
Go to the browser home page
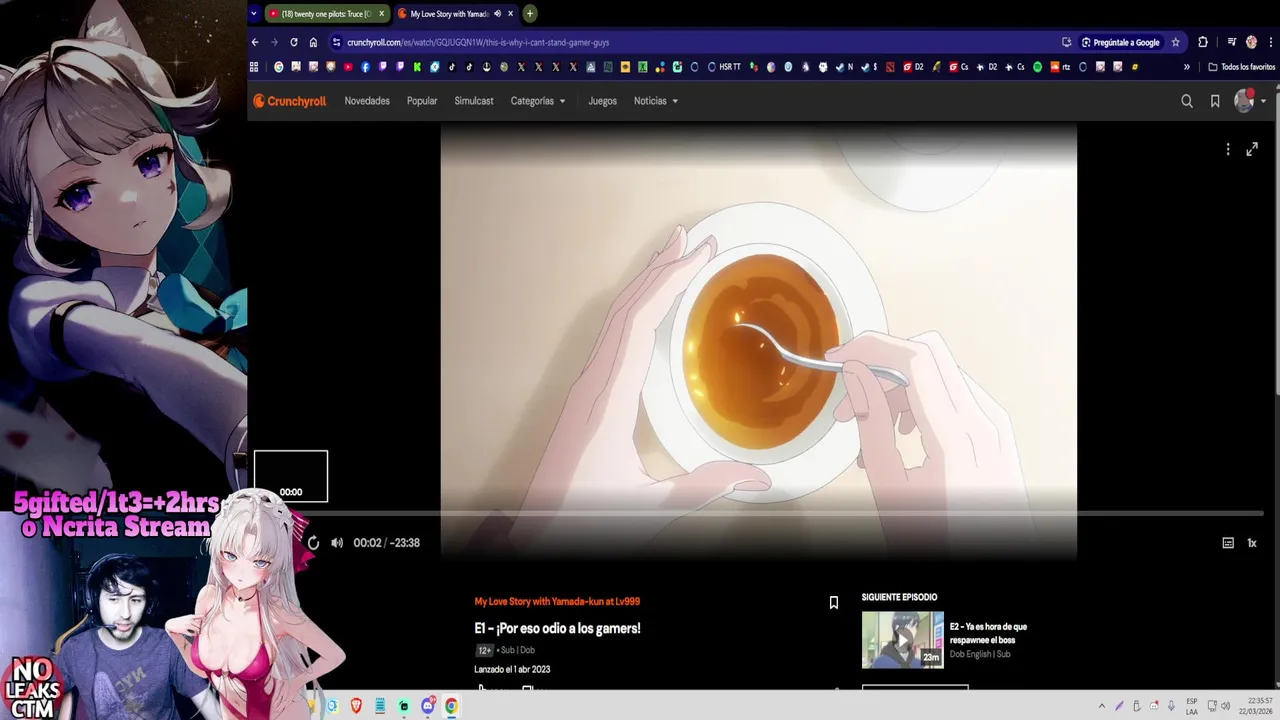pyautogui.click(x=313, y=42)
